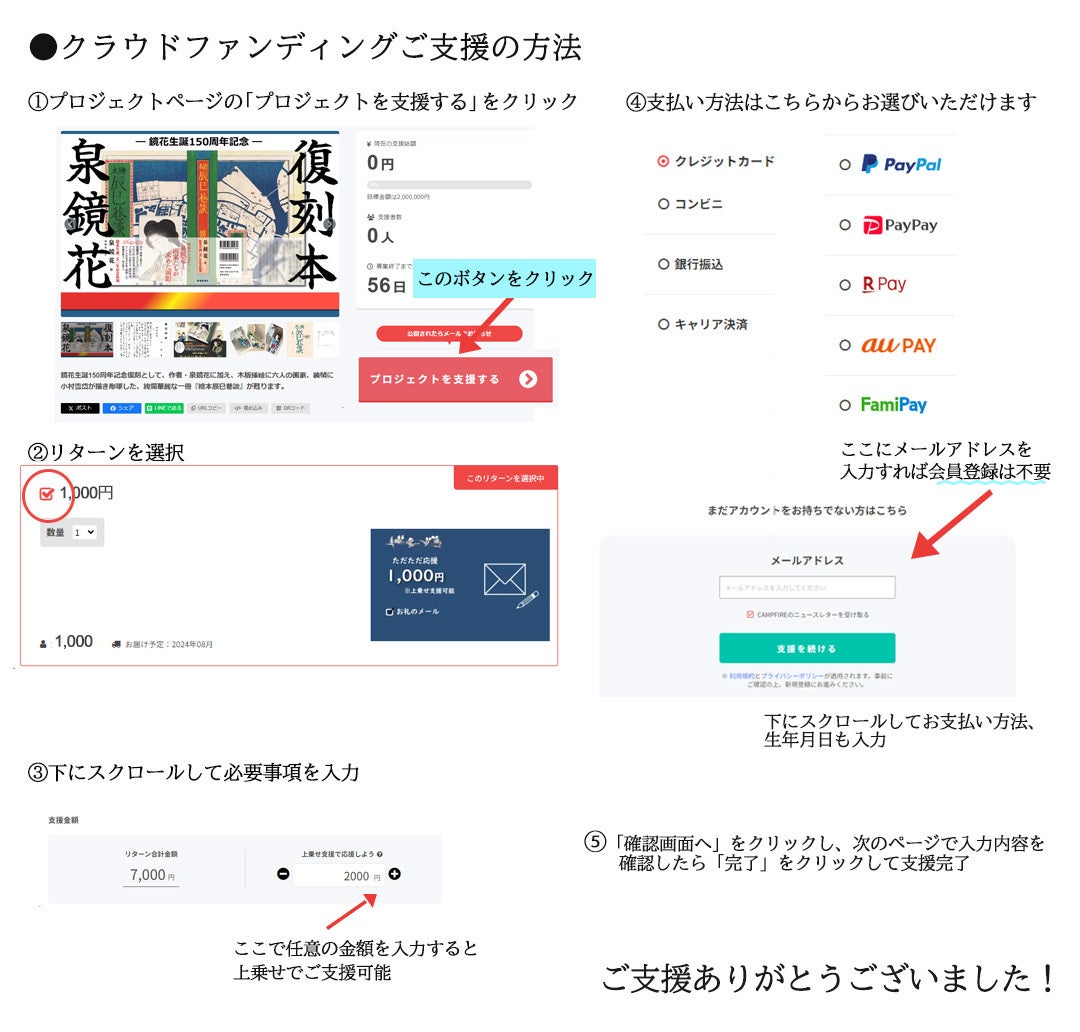This screenshot has height=1032, width=1080.
Task: Choose PayPal as the payment method
Action: (x=845, y=165)
